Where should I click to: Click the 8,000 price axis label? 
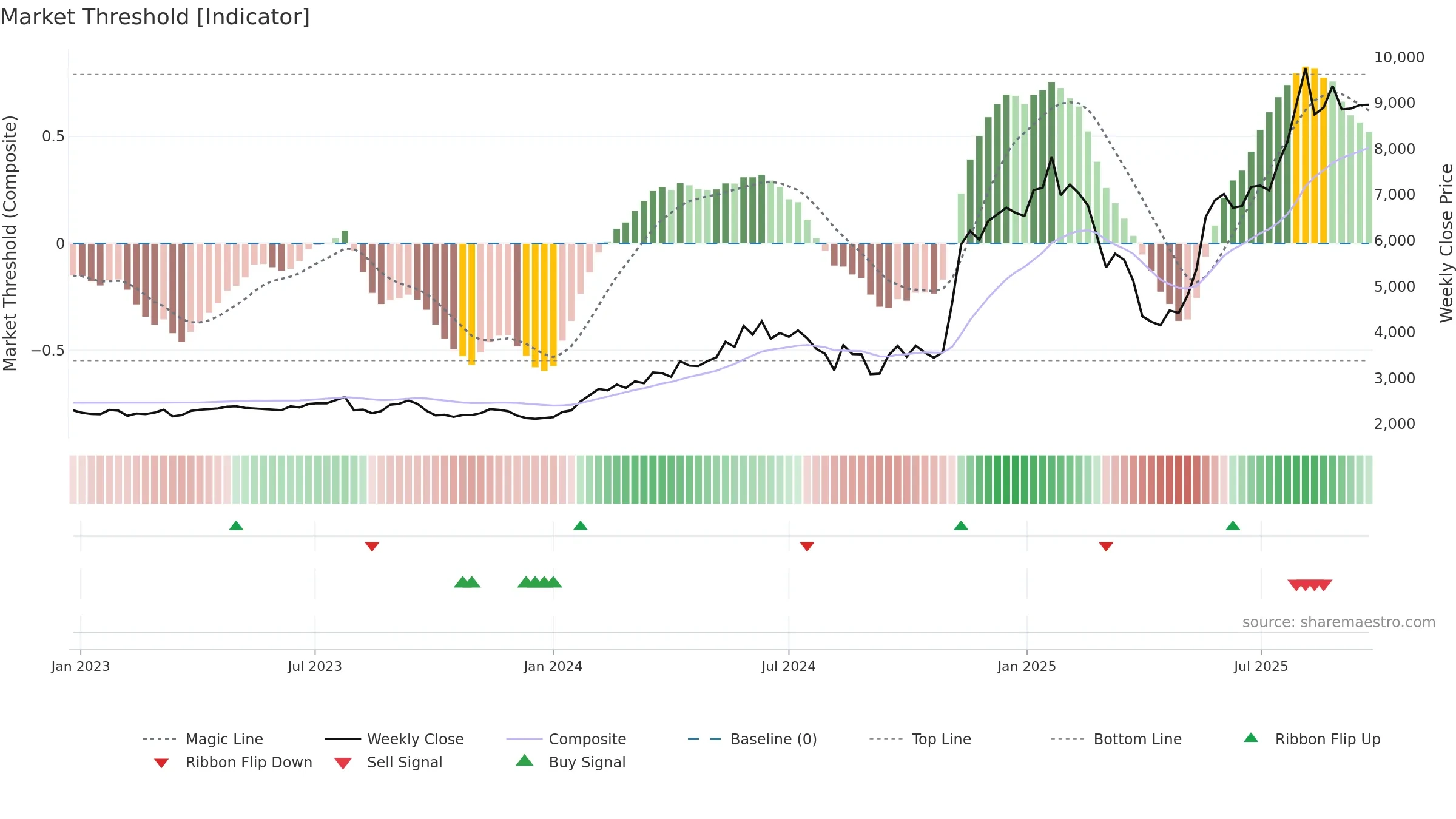(x=1395, y=149)
